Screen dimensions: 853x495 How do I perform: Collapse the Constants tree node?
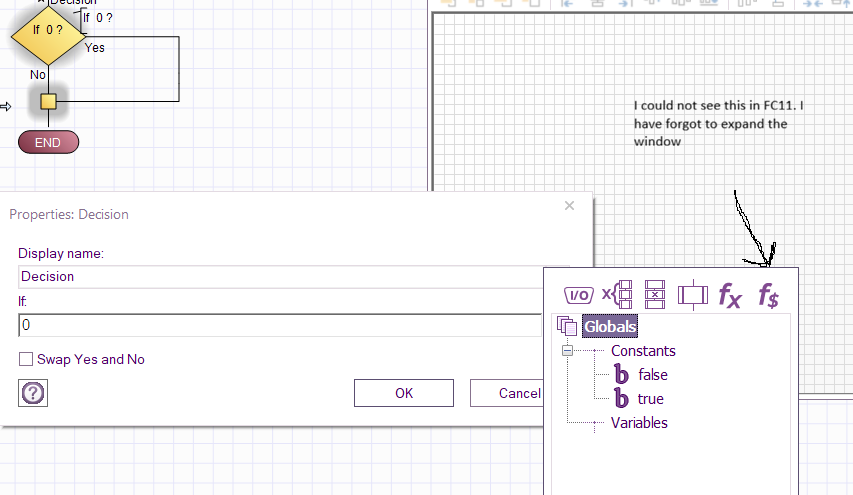coord(567,351)
